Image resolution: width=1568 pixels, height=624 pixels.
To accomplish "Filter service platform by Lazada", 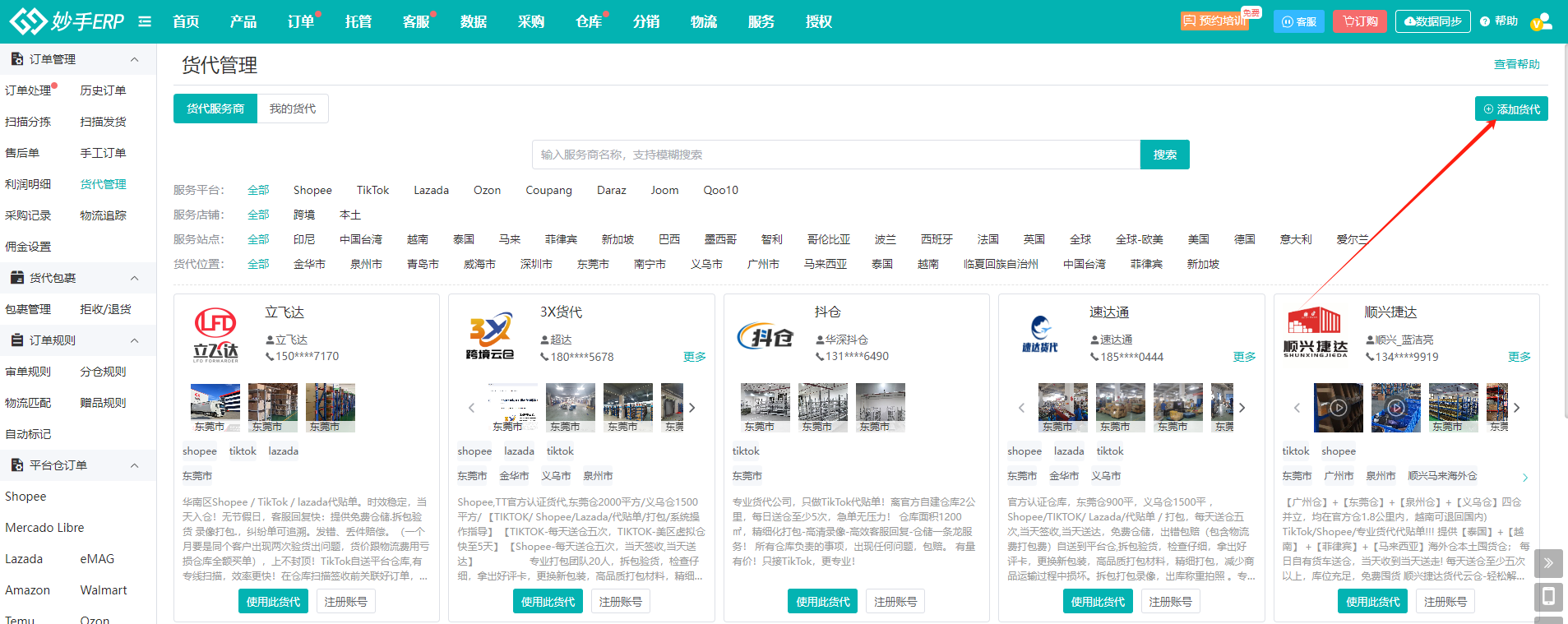I will tap(431, 190).
